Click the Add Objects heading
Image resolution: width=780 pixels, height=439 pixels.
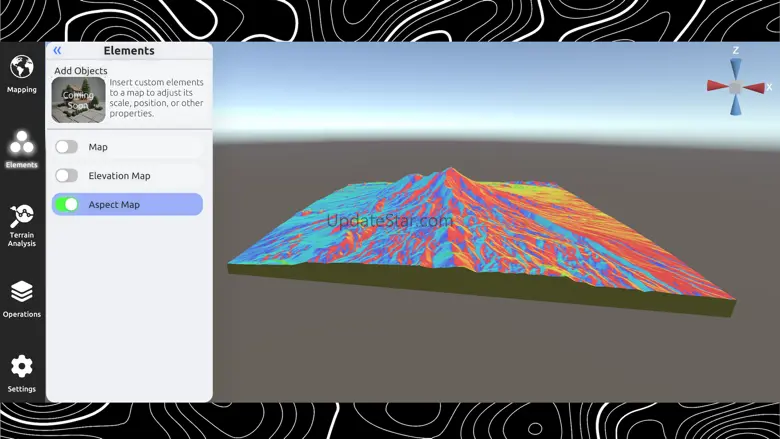tap(81, 71)
